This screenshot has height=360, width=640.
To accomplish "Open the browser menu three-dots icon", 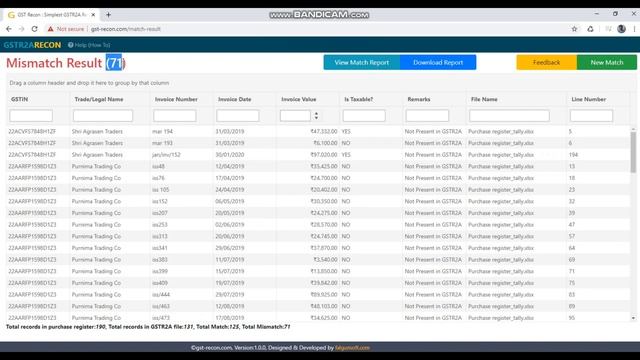I will coord(634,29).
